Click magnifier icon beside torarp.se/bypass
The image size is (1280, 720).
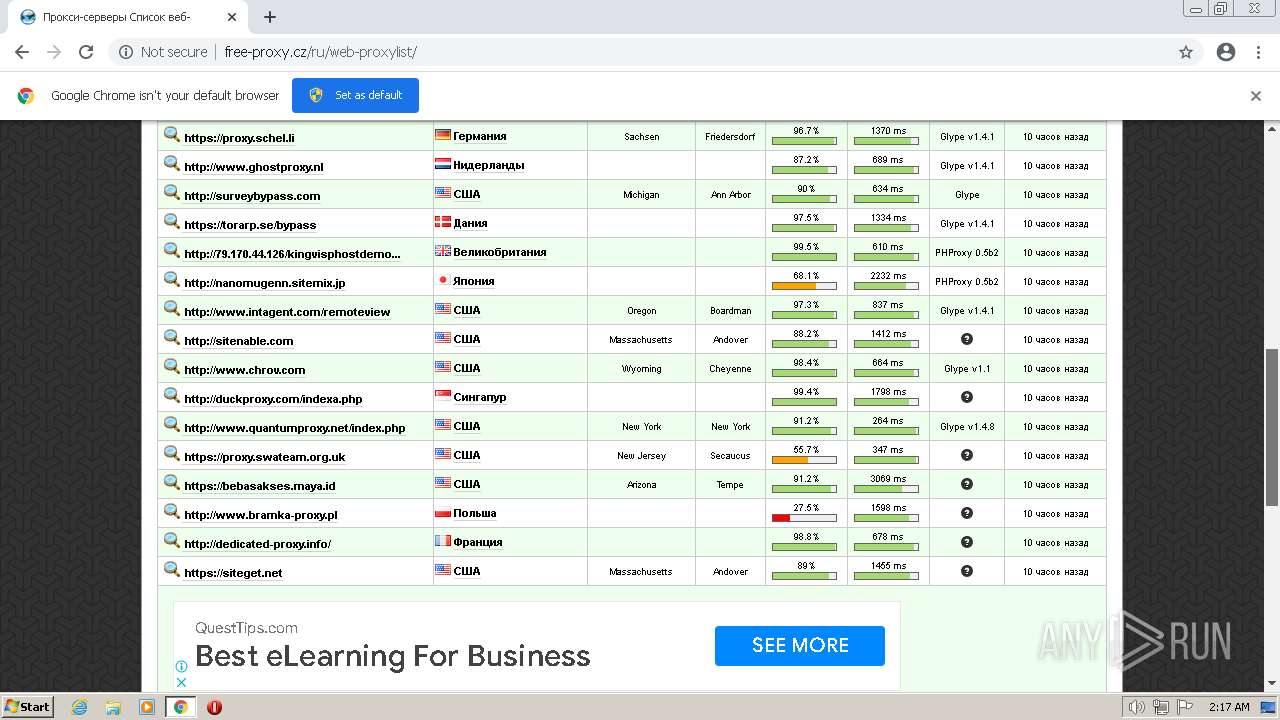[172, 222]
